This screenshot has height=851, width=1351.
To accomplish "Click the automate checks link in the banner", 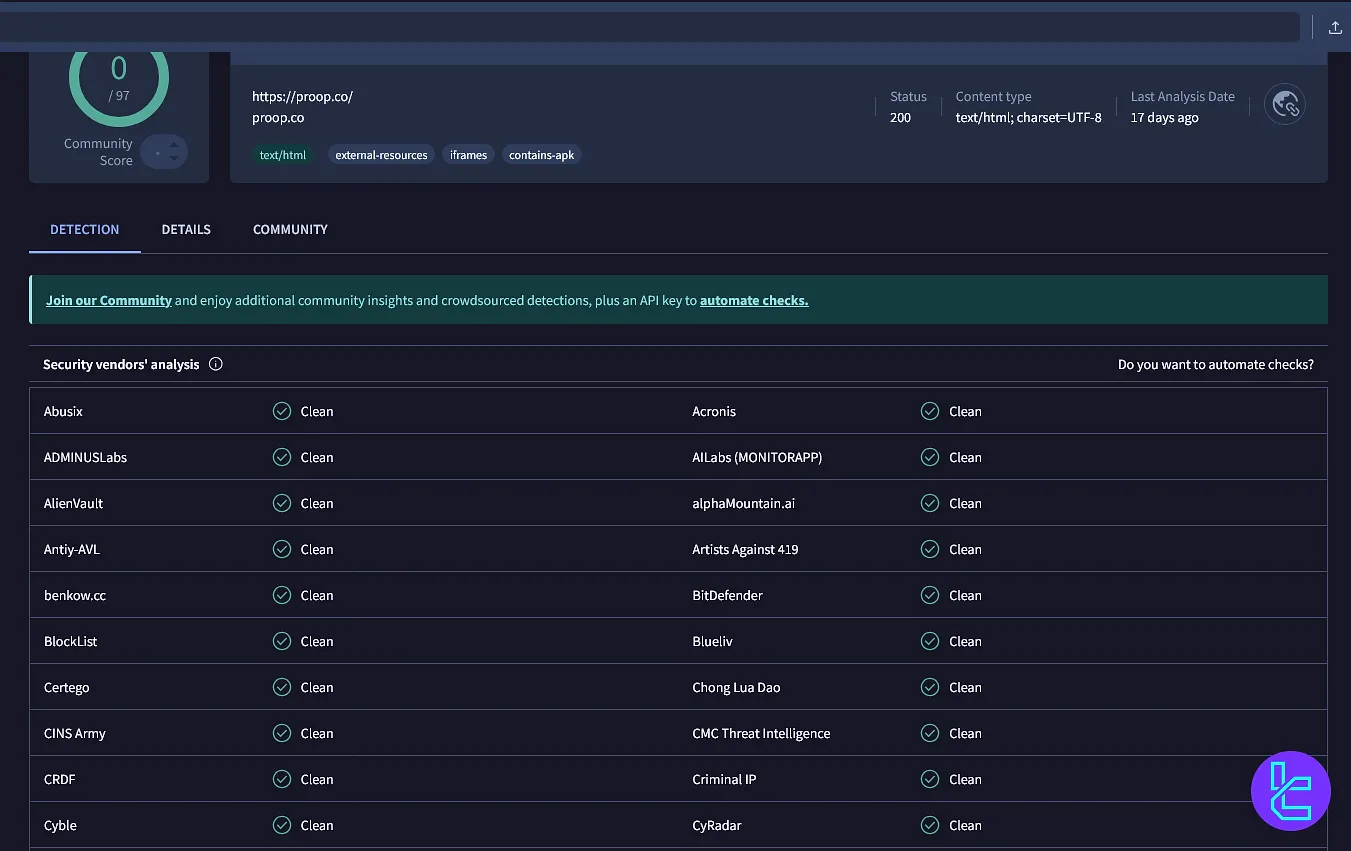I will [x=753, y=300].
